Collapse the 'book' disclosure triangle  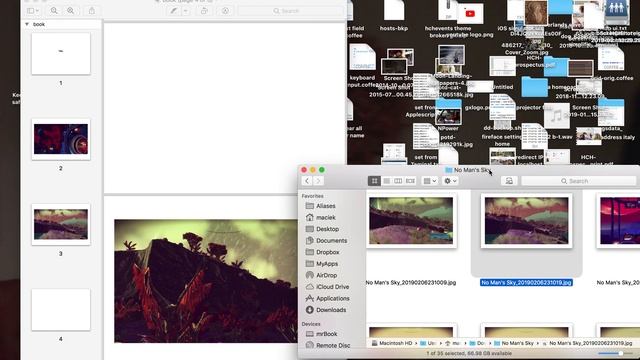click(27, 24)
